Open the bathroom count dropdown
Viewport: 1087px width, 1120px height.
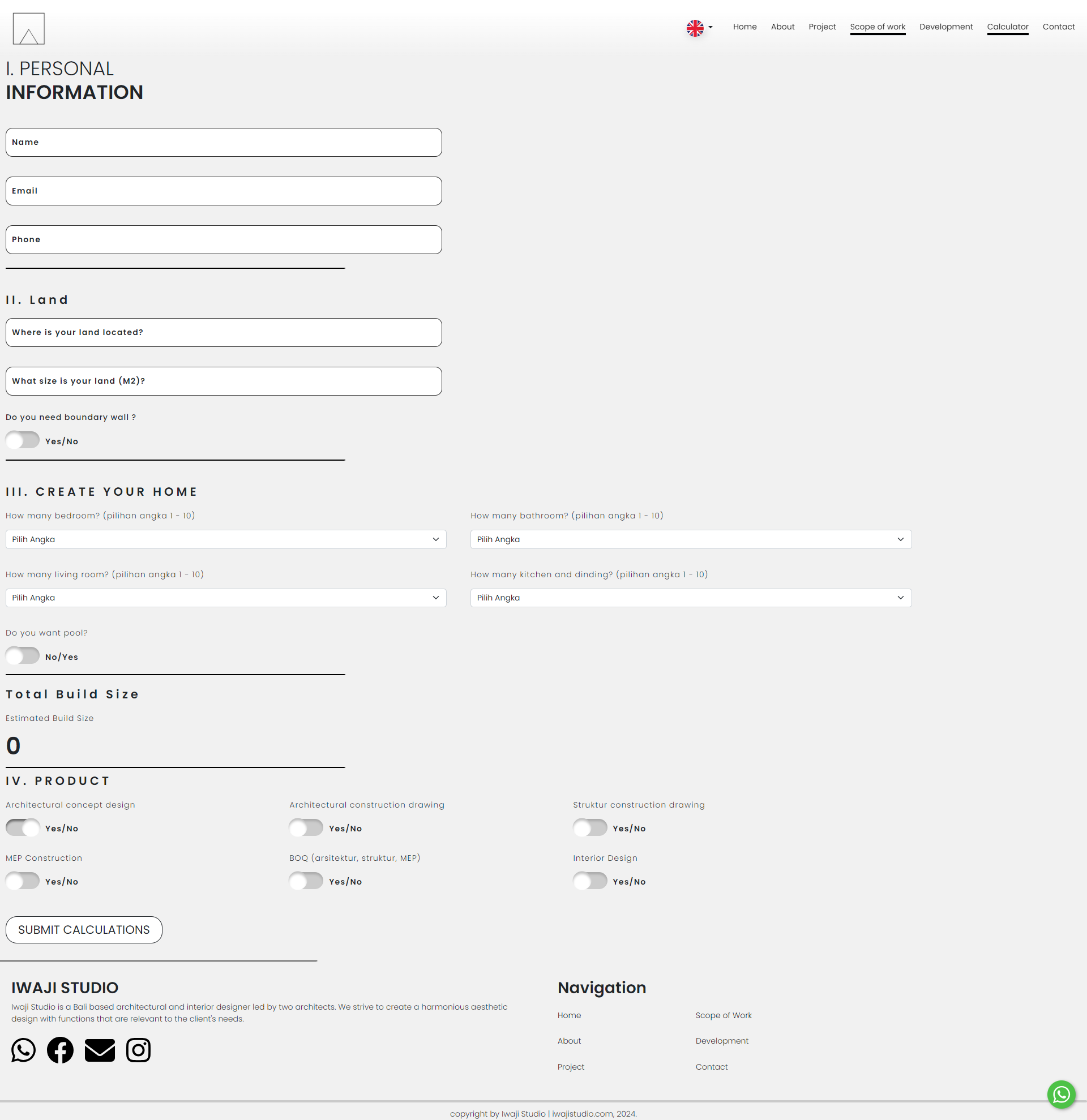tap(690, 539)
